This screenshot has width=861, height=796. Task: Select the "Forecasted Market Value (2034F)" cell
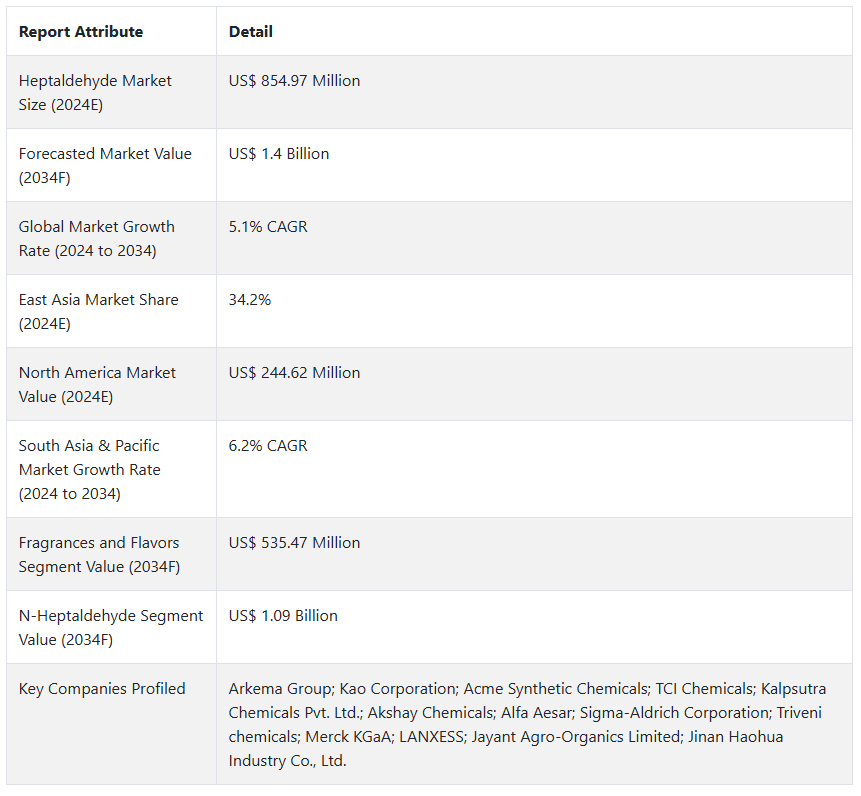point(105,165)
